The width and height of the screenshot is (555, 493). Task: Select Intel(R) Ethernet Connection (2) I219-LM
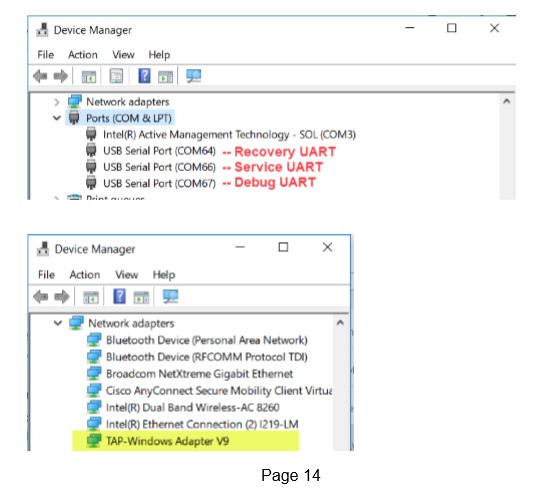(x=202, y=424)
